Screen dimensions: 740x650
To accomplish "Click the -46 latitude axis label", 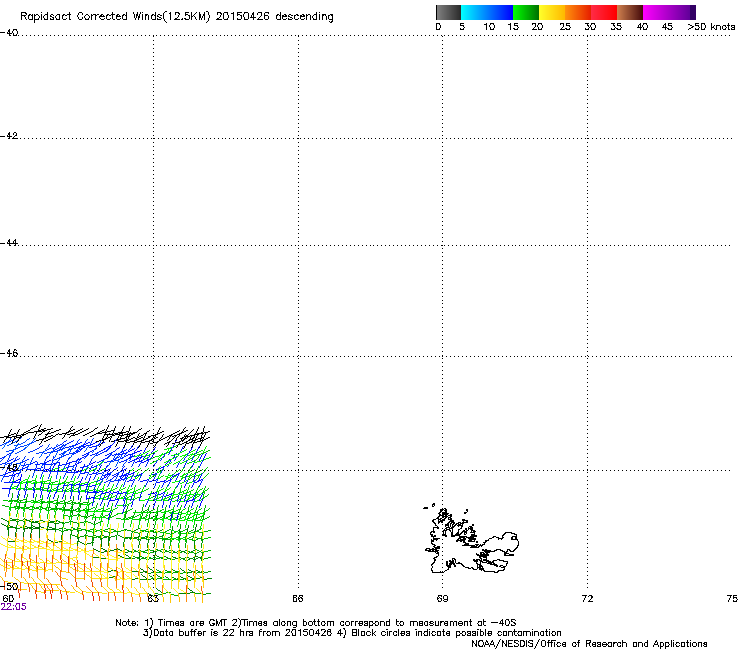I will point(9,353).
